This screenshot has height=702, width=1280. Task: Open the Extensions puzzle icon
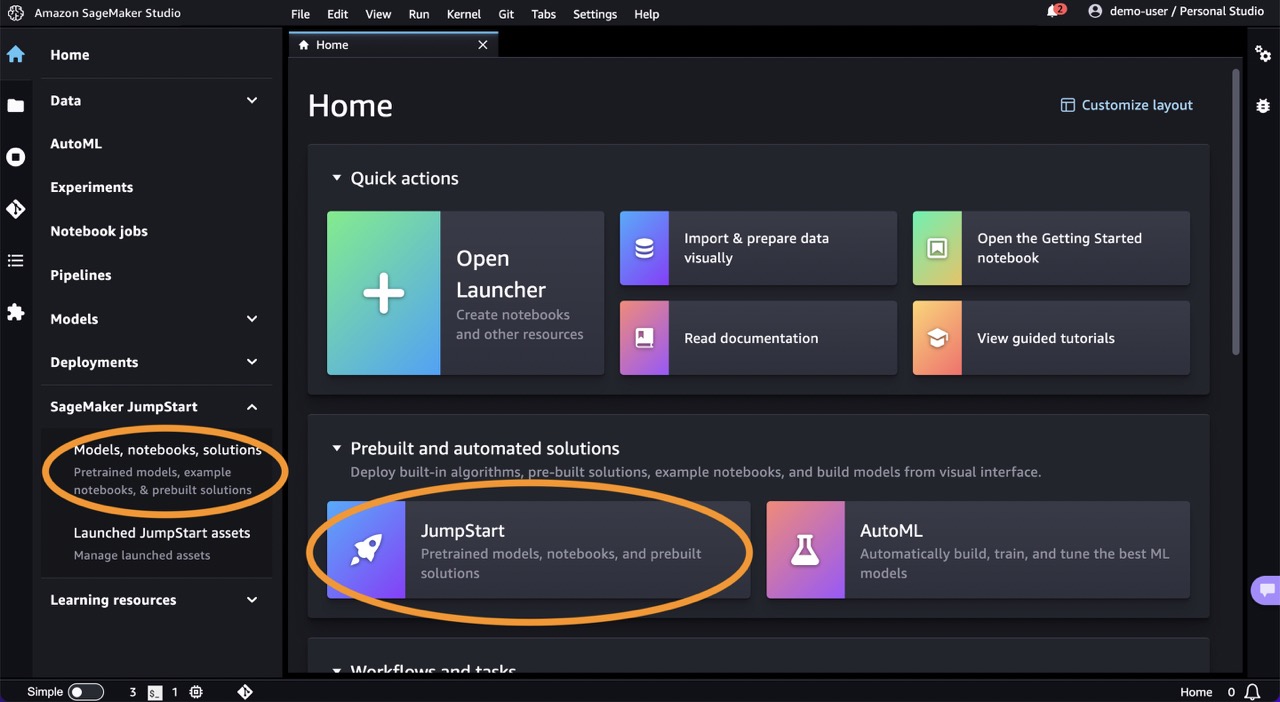pyautogui.click(x=16, y=313)
